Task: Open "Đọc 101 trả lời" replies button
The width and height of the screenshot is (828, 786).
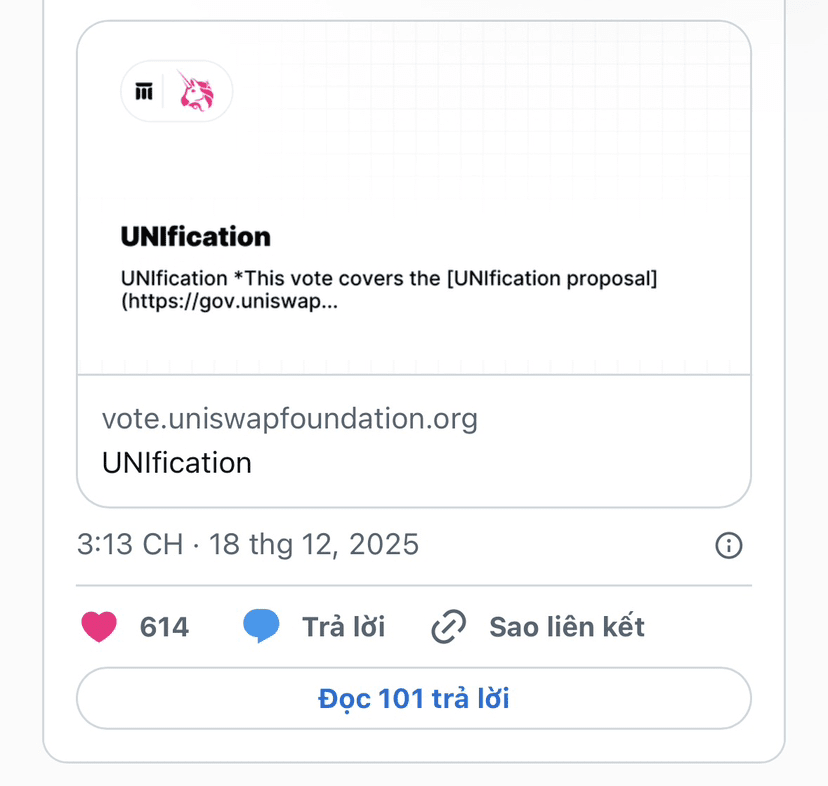Action: tap(413, 698)
